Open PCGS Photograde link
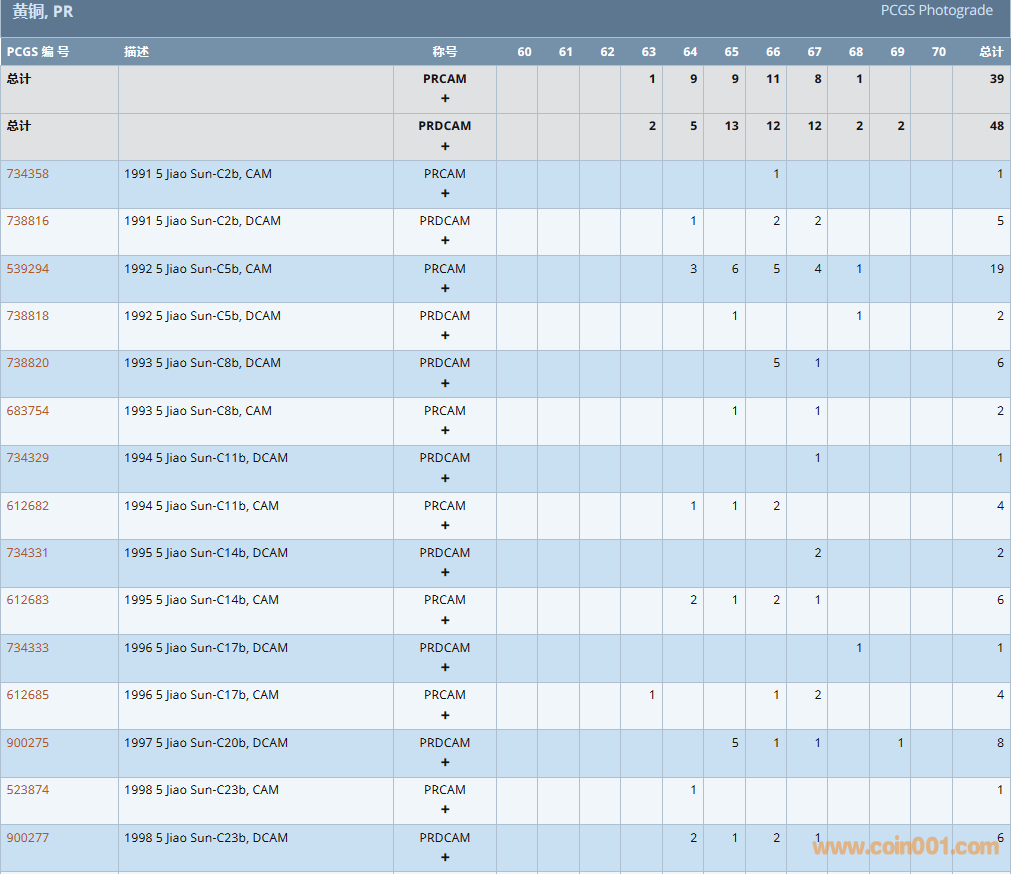The width and height of the screenshot is (1012, 874). tap(936, 10)
